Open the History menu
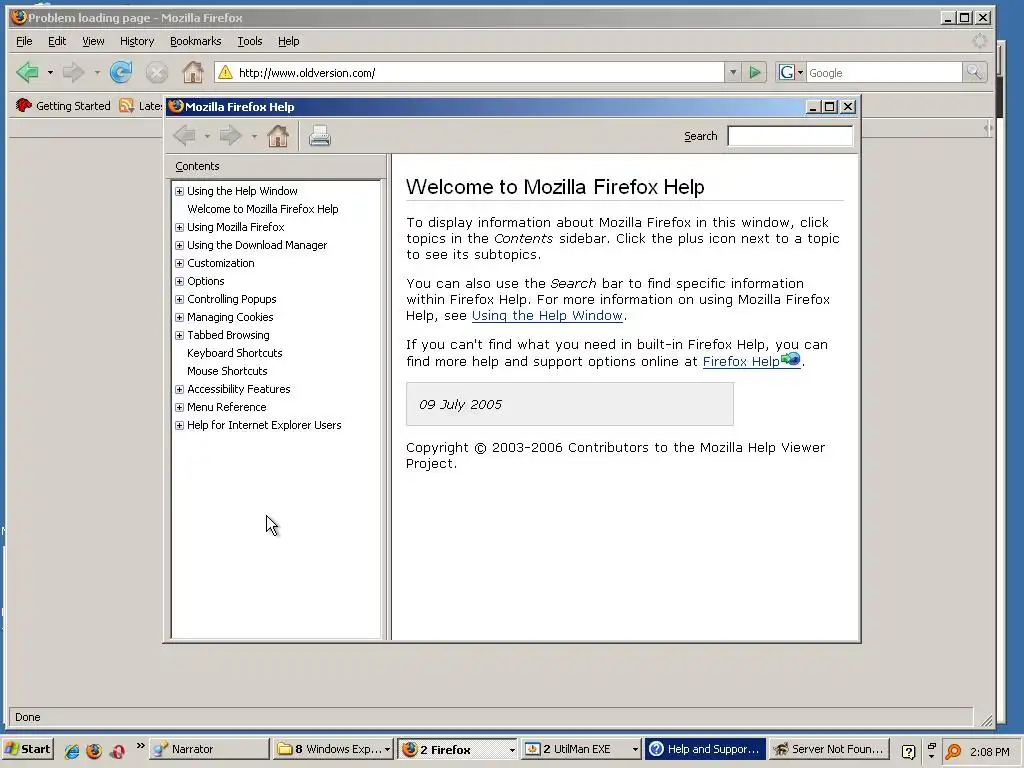Image resolution: width=1024 pixels, height=768 pixels. (x=136, y=41)
